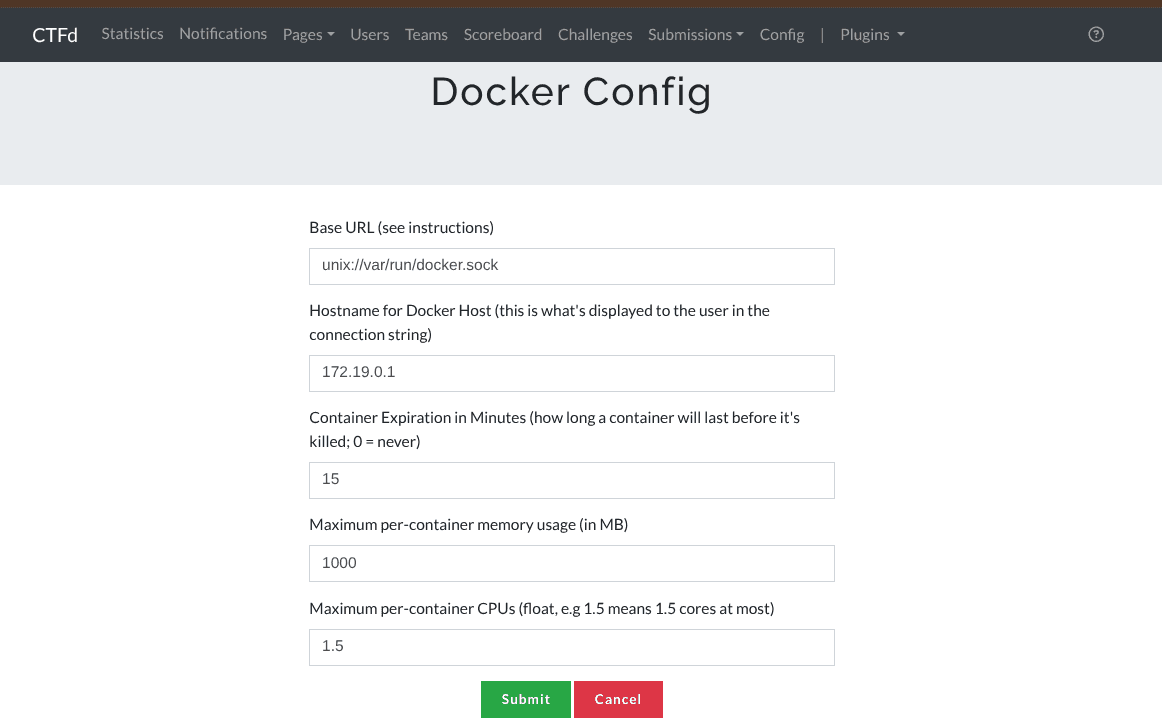Image resolution: width=1162 pixels, height=721 pixels.
Task: Click the maximum per-container CPUs field
Action: click(571, 647)
